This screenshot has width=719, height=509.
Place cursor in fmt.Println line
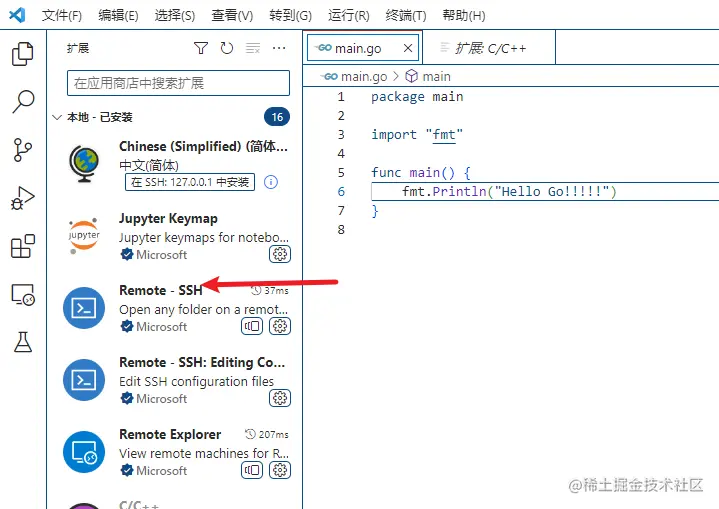[509, 192]
